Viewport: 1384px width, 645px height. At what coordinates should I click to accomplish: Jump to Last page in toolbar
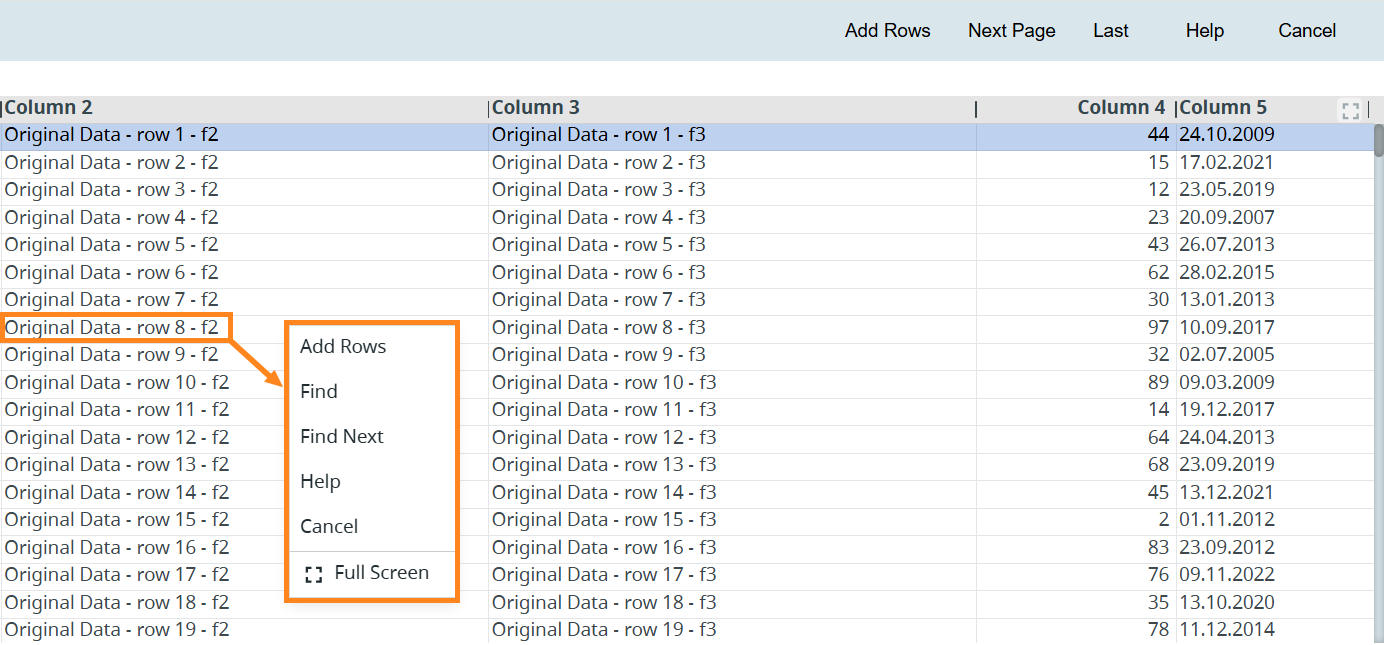pyautogui.click(x=1110, y=31)
